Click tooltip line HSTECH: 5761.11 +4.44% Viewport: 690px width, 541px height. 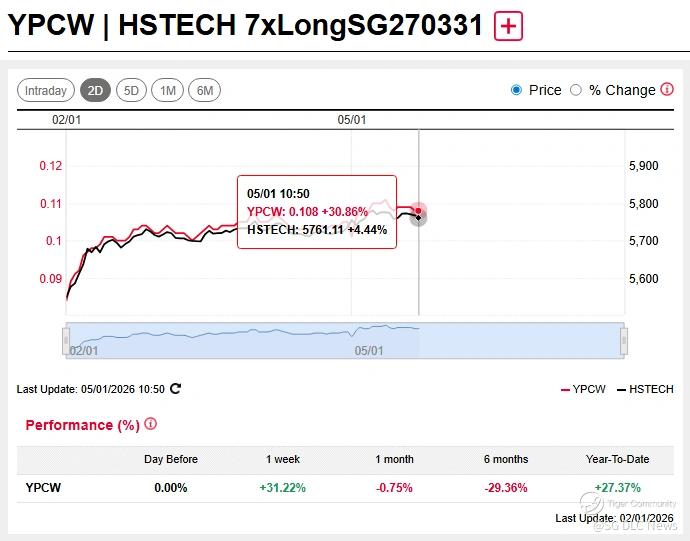[x=317, y=230]
